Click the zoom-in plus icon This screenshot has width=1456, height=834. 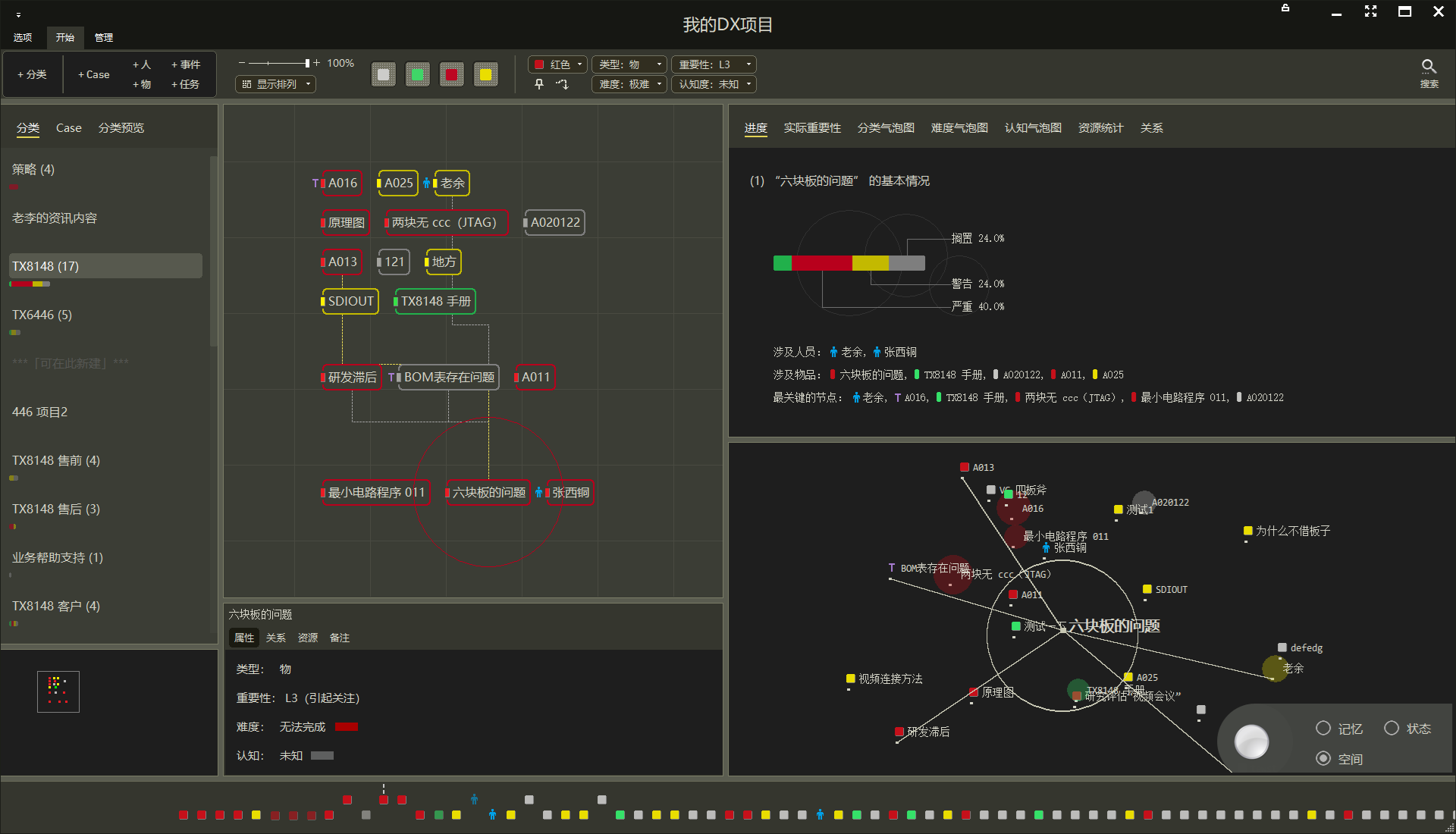click(x=317, y=63)
